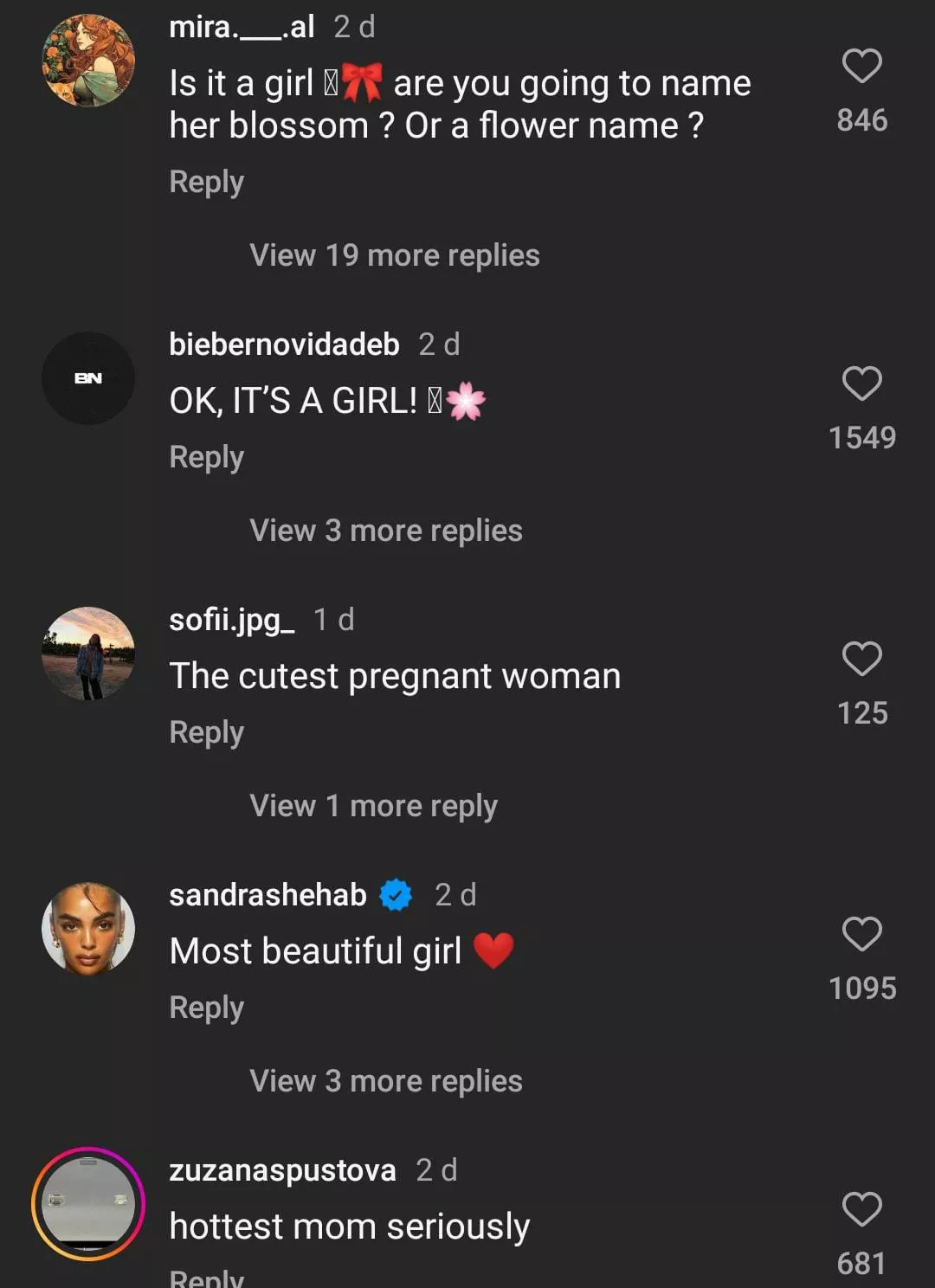
Task: Open mira.___.al's profile picture
Action: click(88, 61)
